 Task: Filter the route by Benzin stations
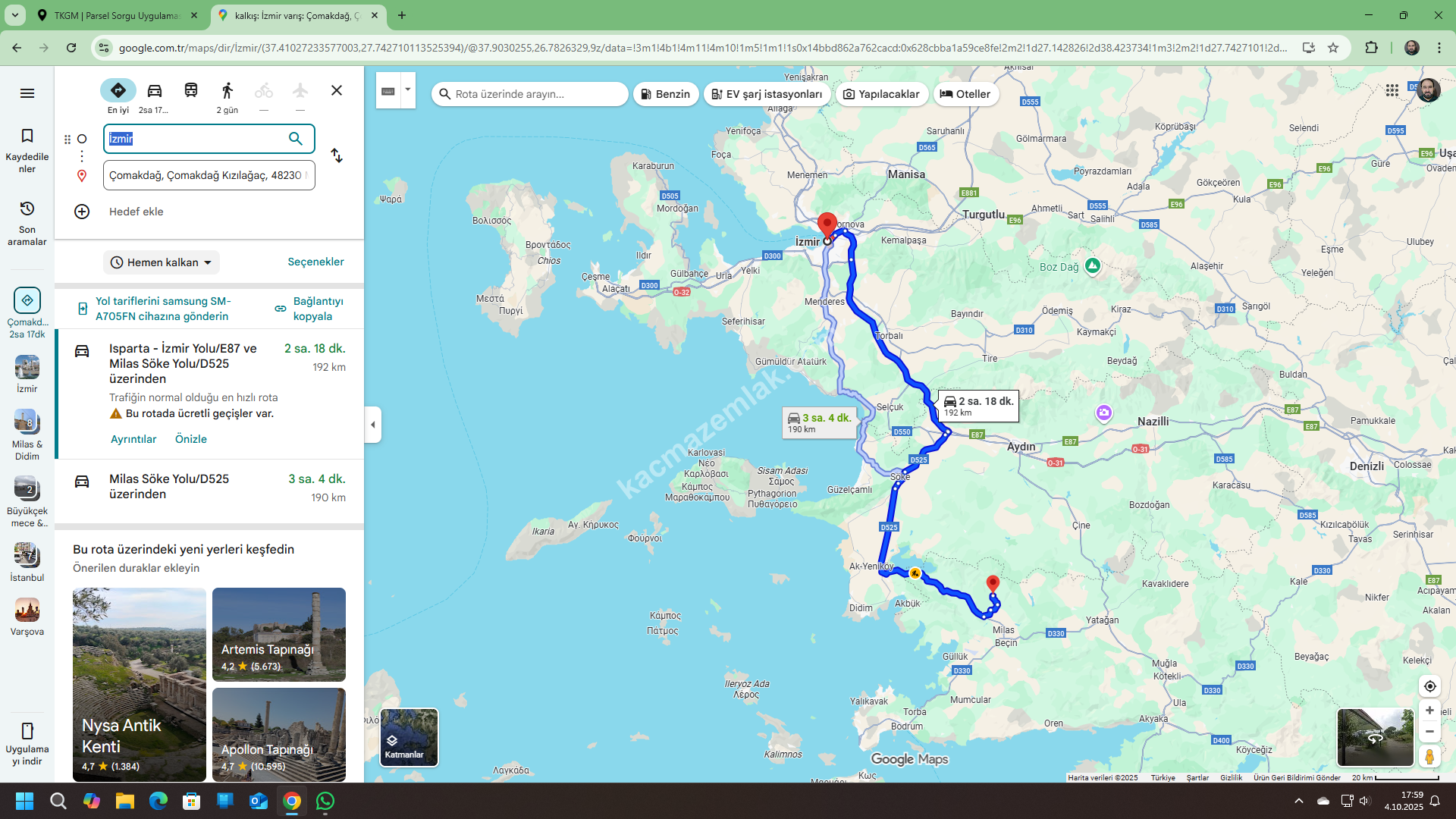coord(665,94)
